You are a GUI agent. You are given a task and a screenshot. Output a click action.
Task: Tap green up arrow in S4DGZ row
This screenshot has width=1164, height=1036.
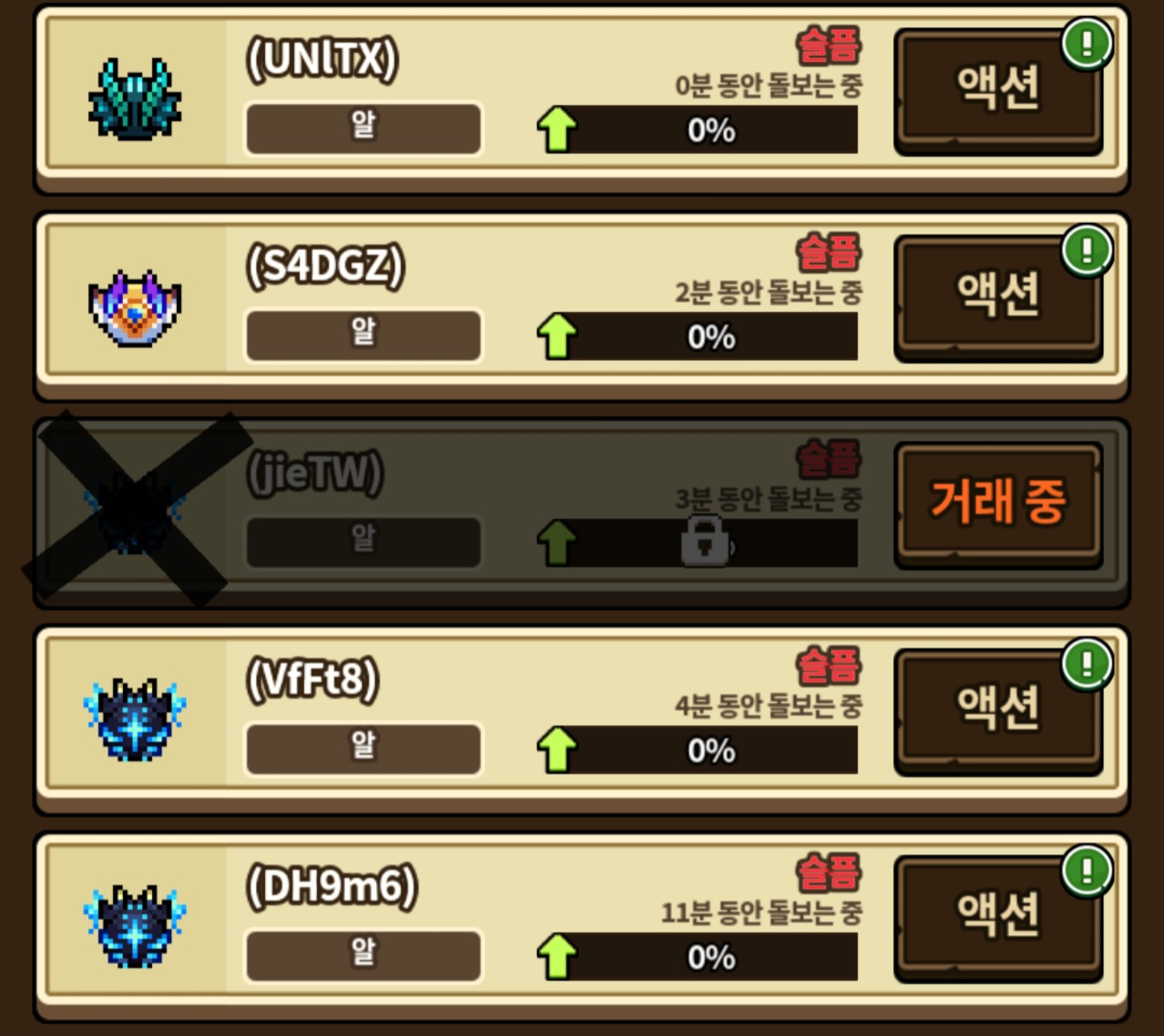[557, 336]
